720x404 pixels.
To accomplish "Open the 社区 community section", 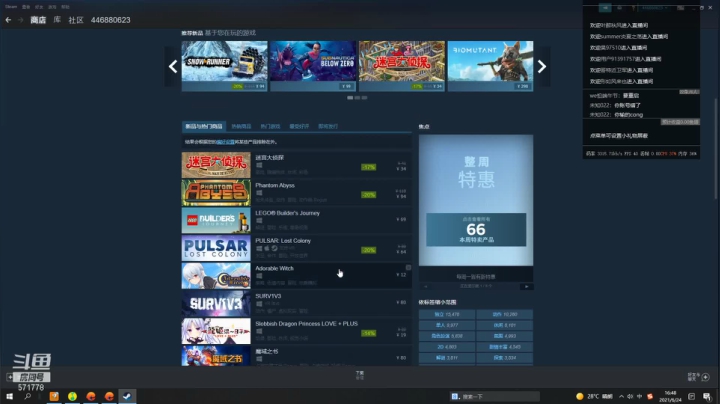I will 76,20.
